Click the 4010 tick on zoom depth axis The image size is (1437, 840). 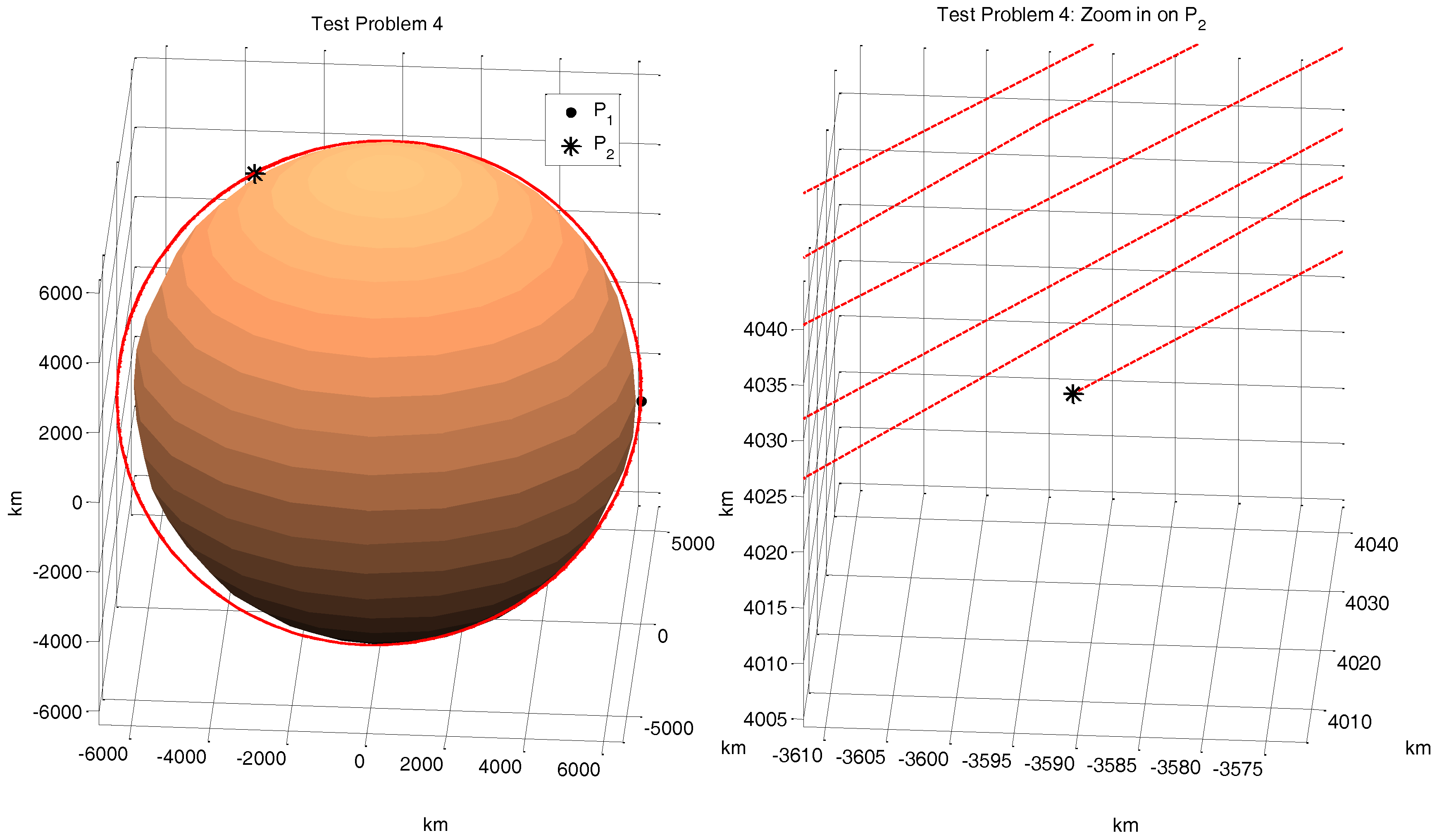click(1349, 723)
